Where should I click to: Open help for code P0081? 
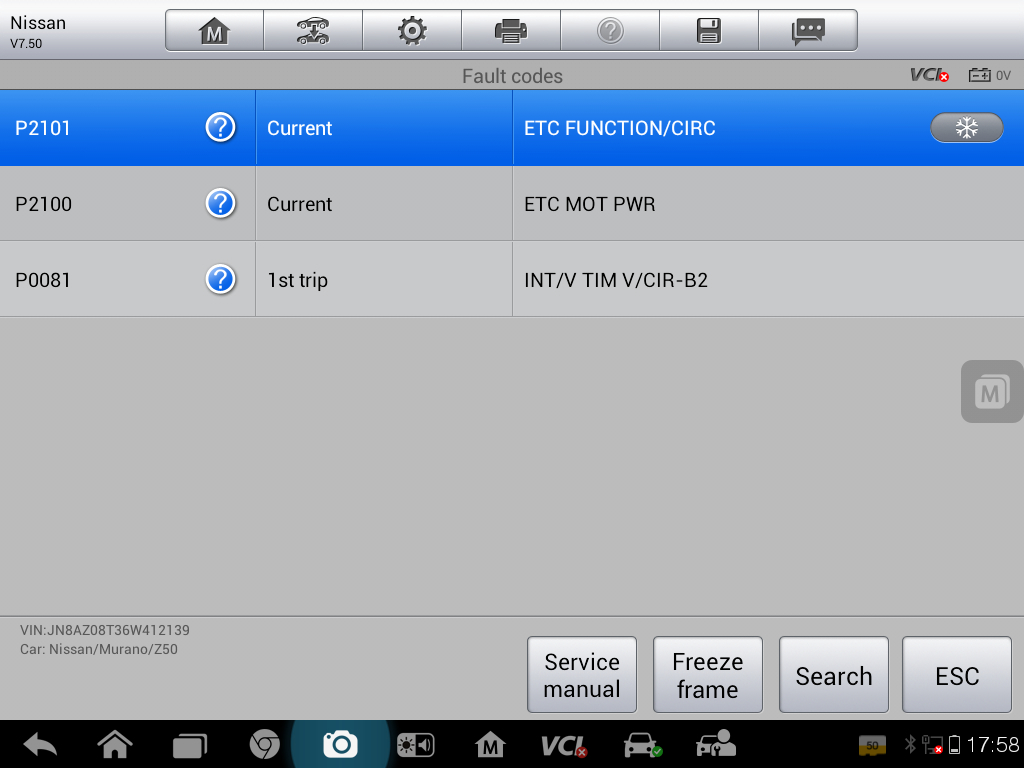221,279
